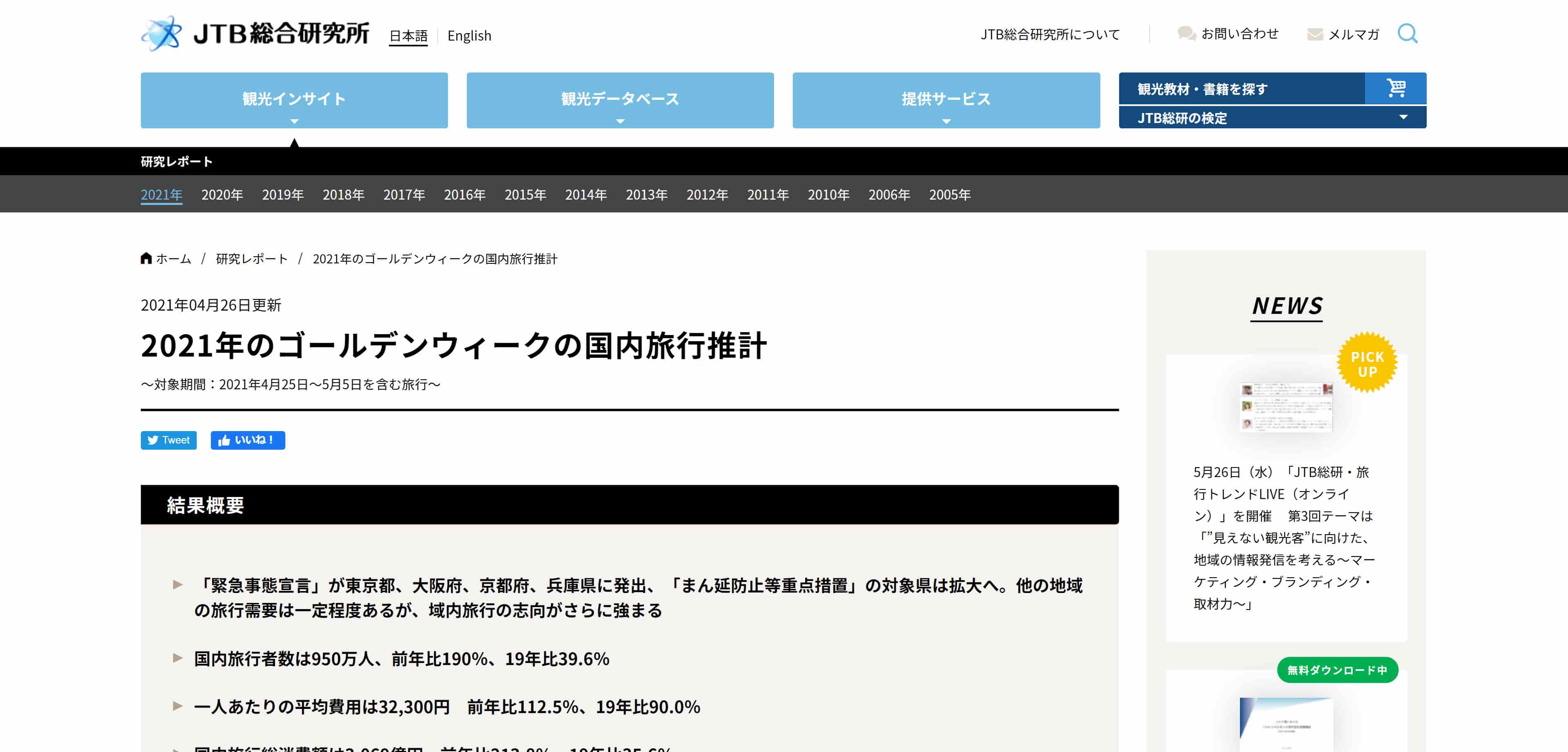Open 研究レポート breadcrumb link
The image size is (1568, 752).
pyautogui.click(x=251, y=258)
